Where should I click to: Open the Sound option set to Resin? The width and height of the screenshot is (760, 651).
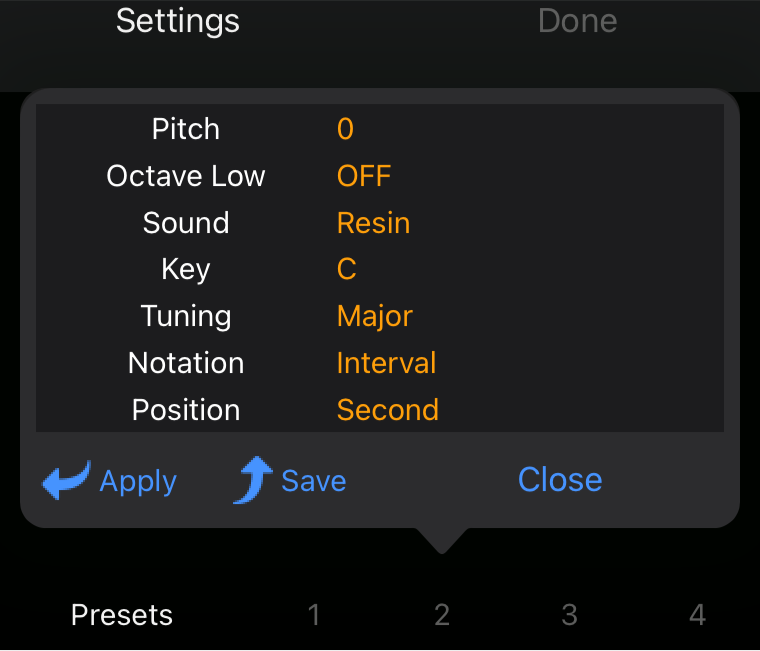coord(373,223)
